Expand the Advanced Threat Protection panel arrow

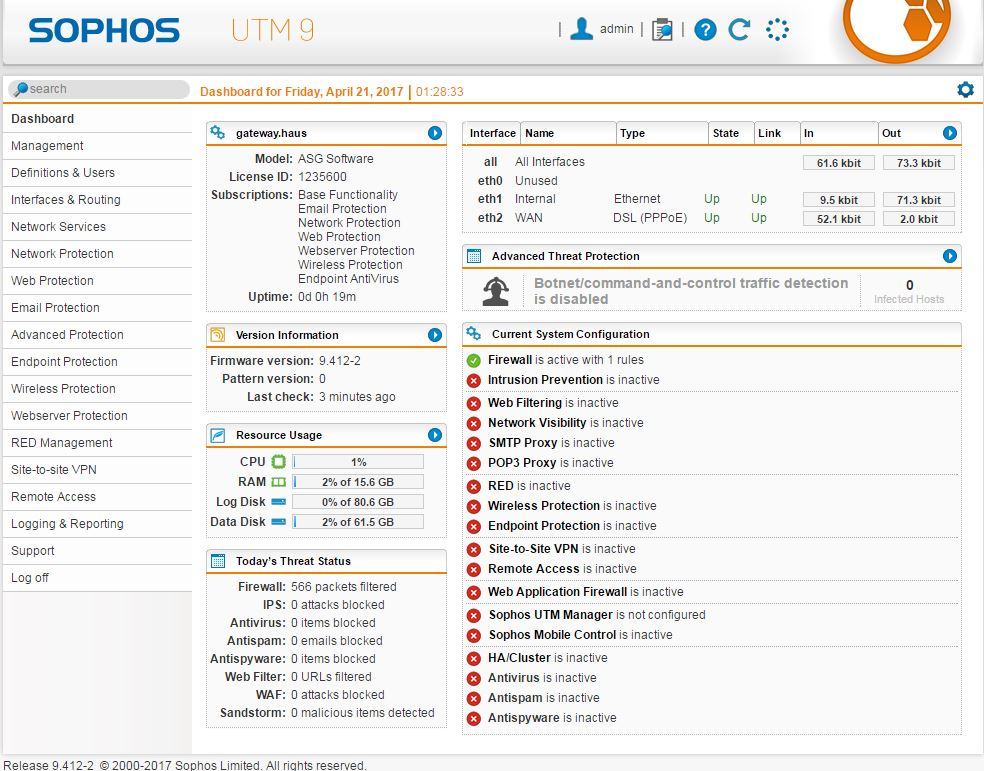click(949, 256)
